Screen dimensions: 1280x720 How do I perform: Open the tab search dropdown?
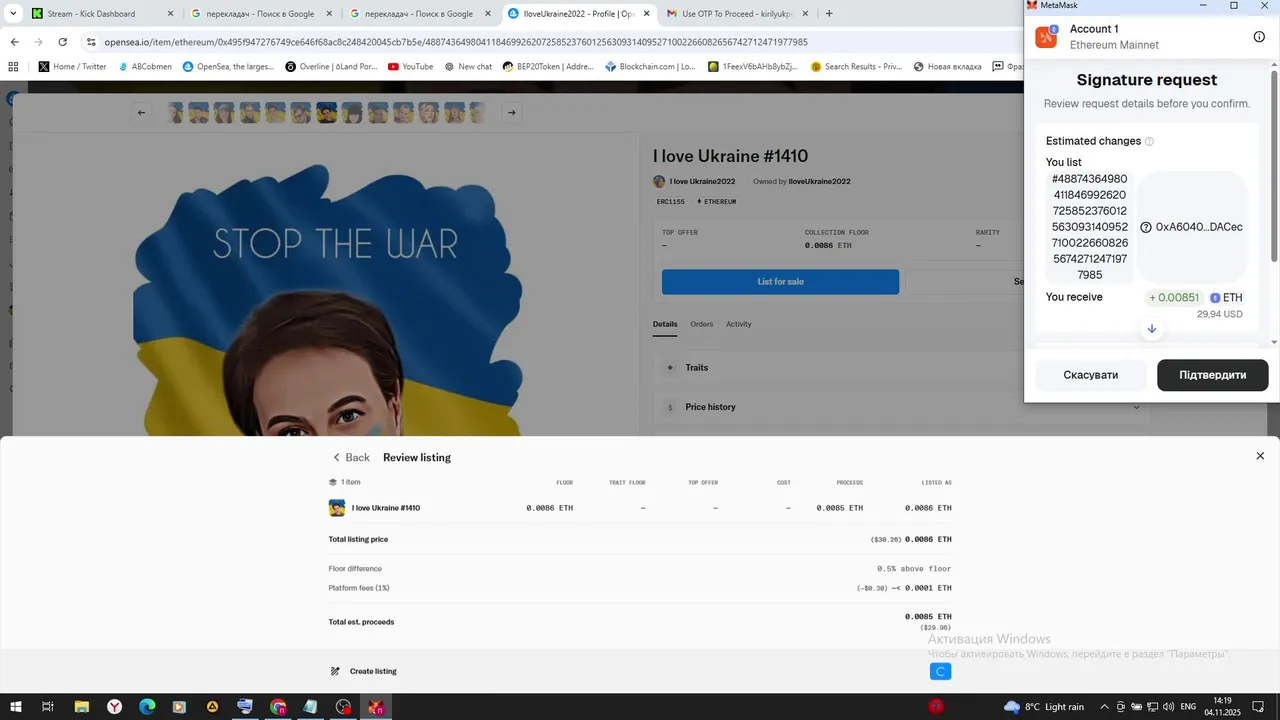13,14
